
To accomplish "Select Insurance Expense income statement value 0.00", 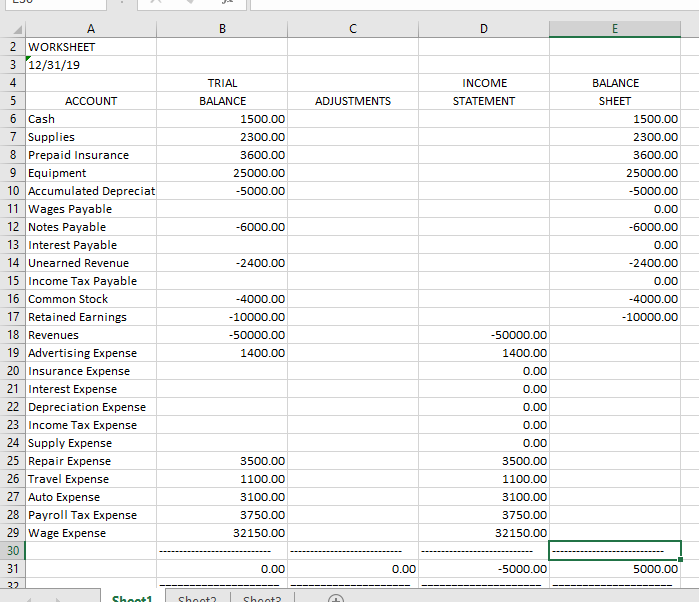I will click(484, 371).
